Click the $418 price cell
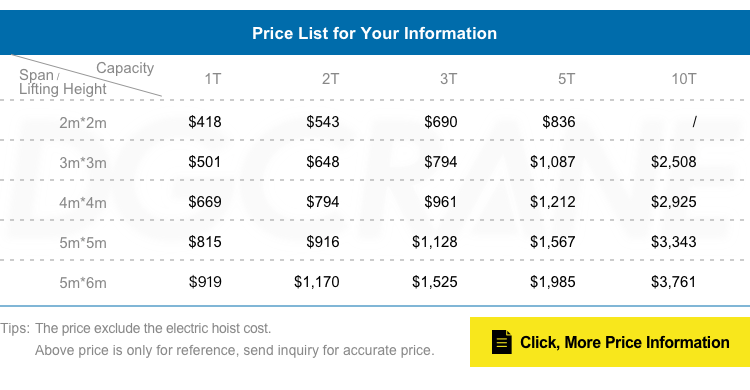The image size is (750, 390). coord(205,122)
